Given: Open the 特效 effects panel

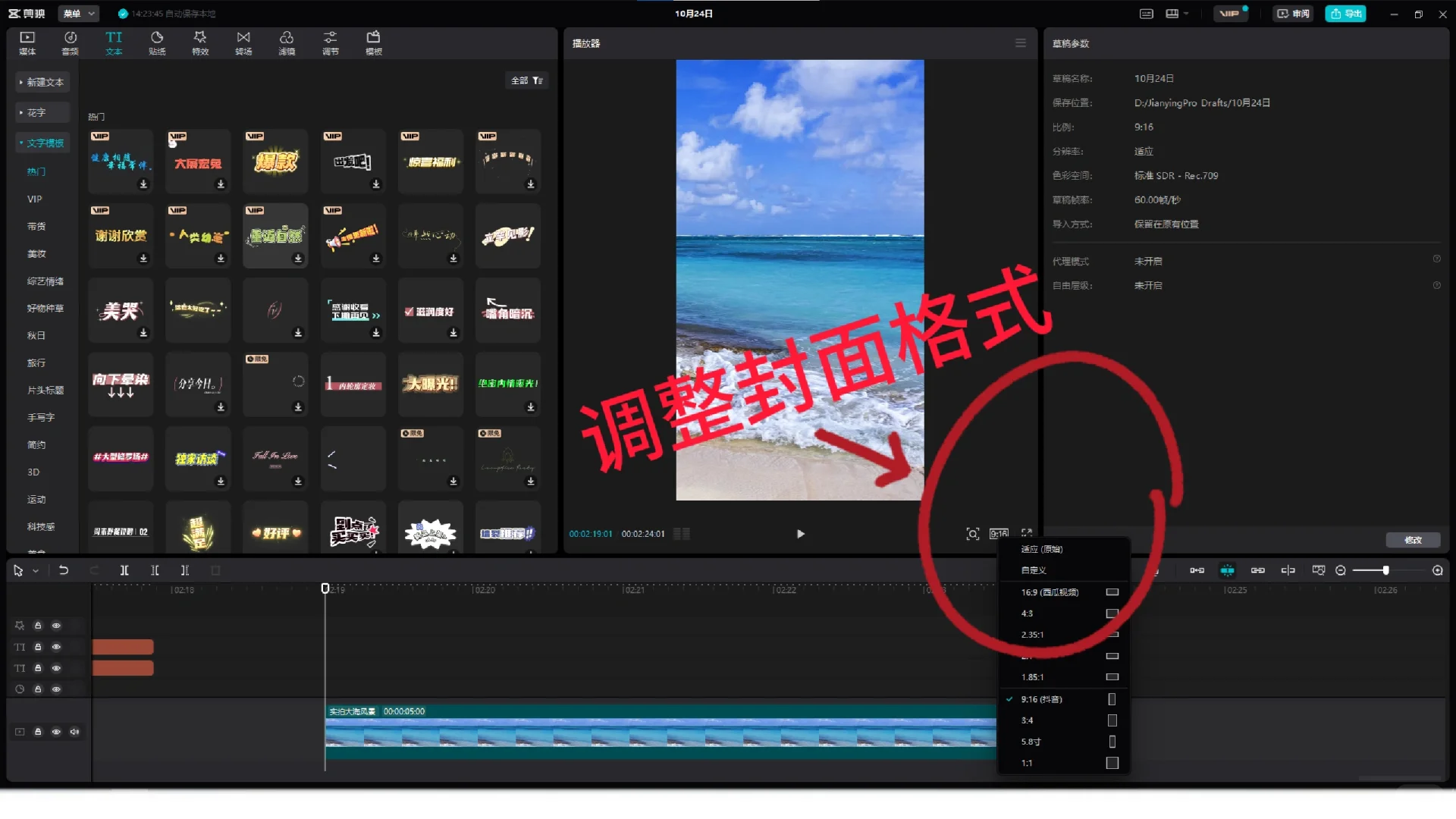Looking at the screenshot, I should (x=200, y=42).
